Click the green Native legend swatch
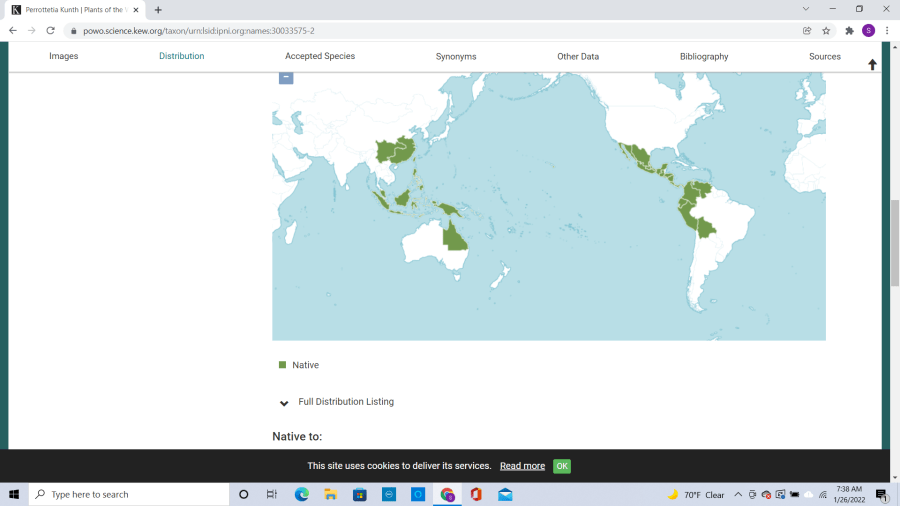The image size is (900, 506). point(282,365)
